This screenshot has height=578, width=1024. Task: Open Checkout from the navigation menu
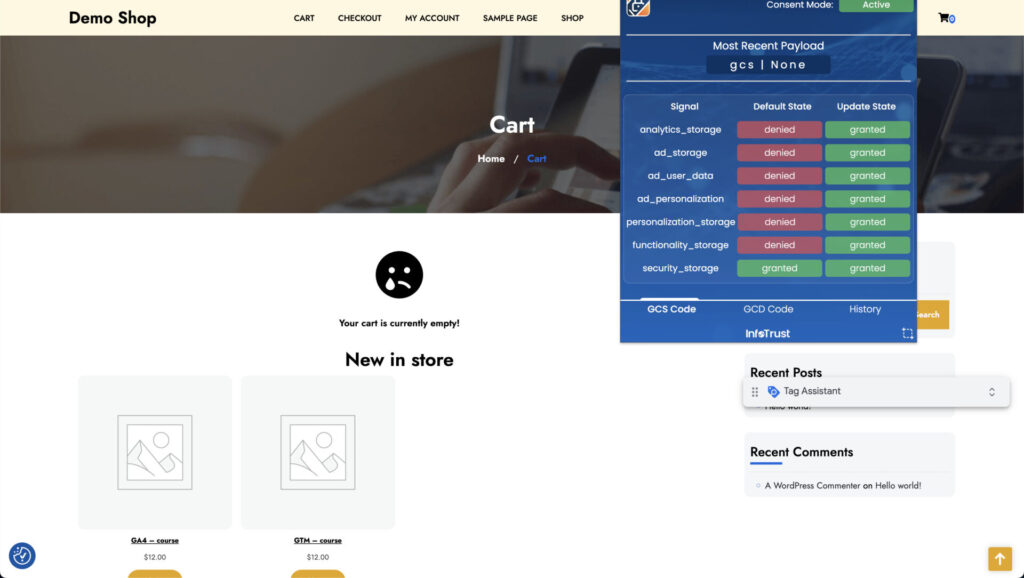359,18
